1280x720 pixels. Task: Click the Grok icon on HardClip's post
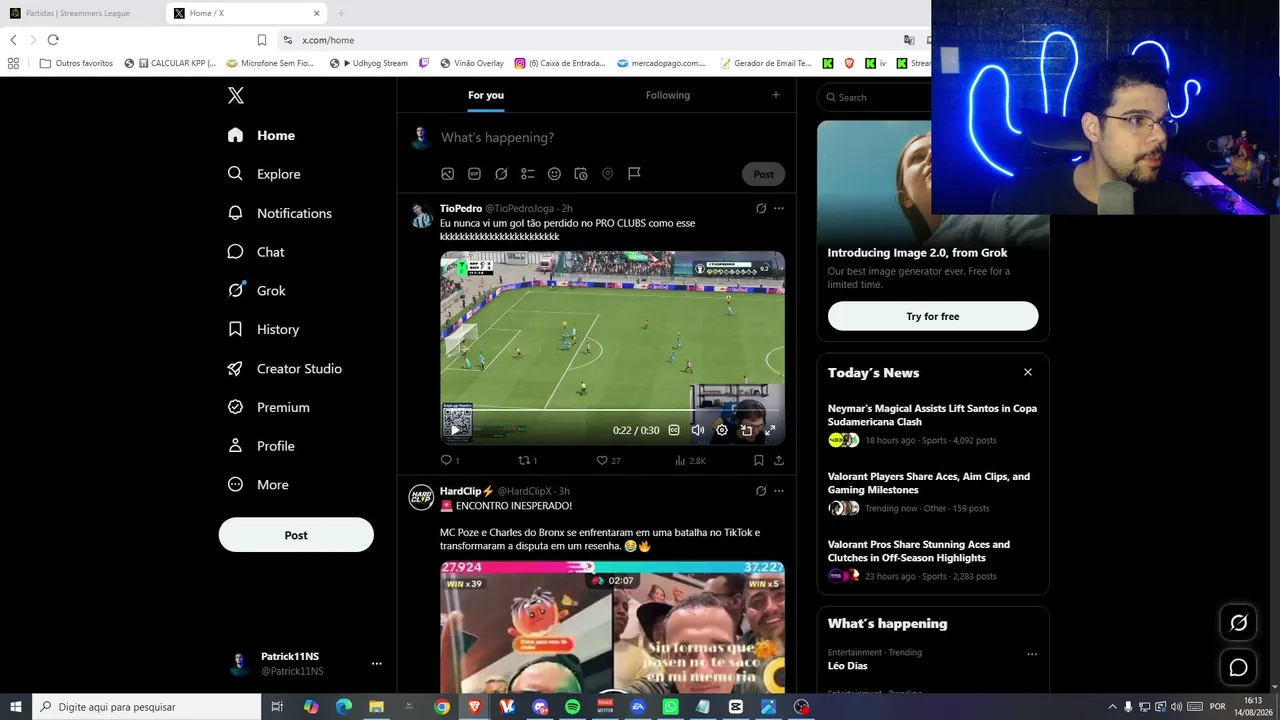[x=761, y=491]
